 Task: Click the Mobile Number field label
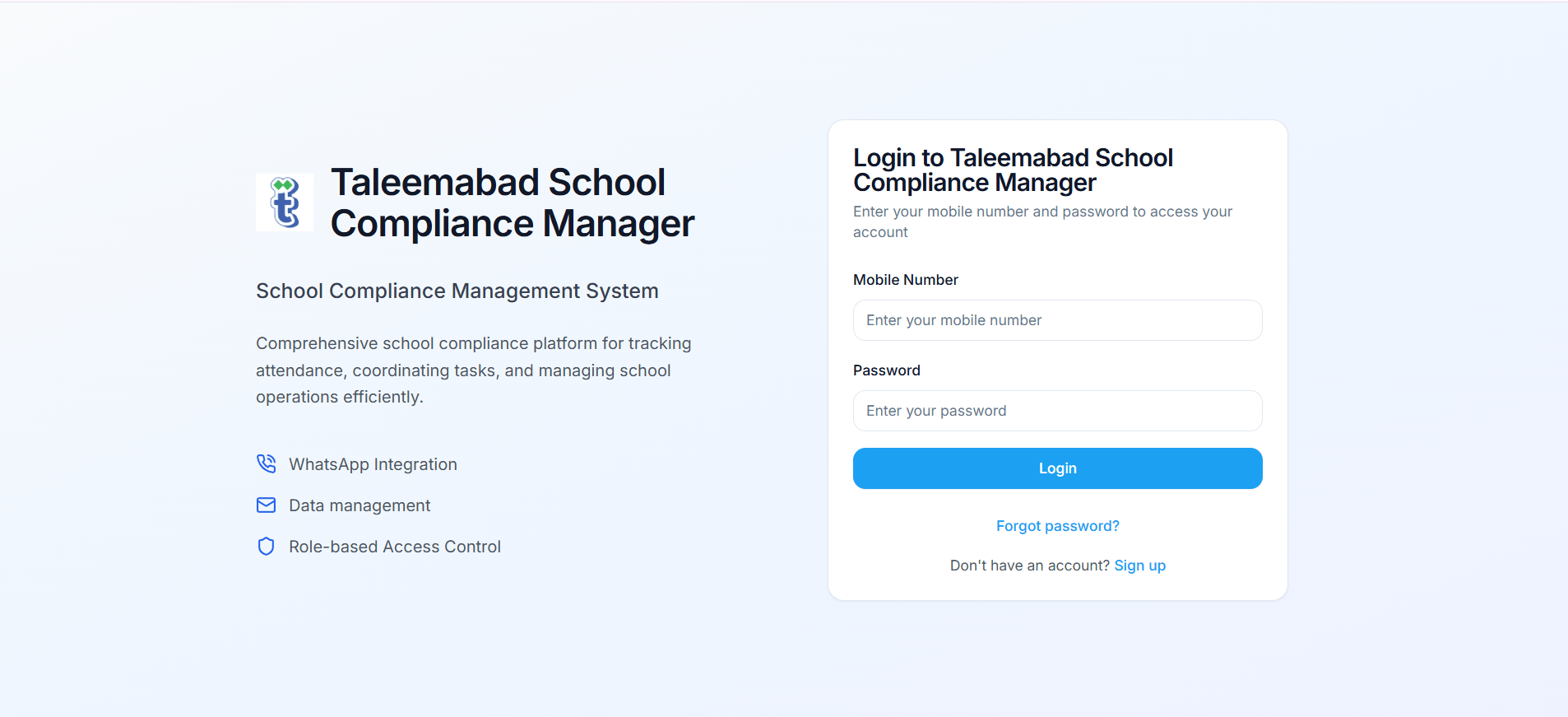(x=905, y=280)
